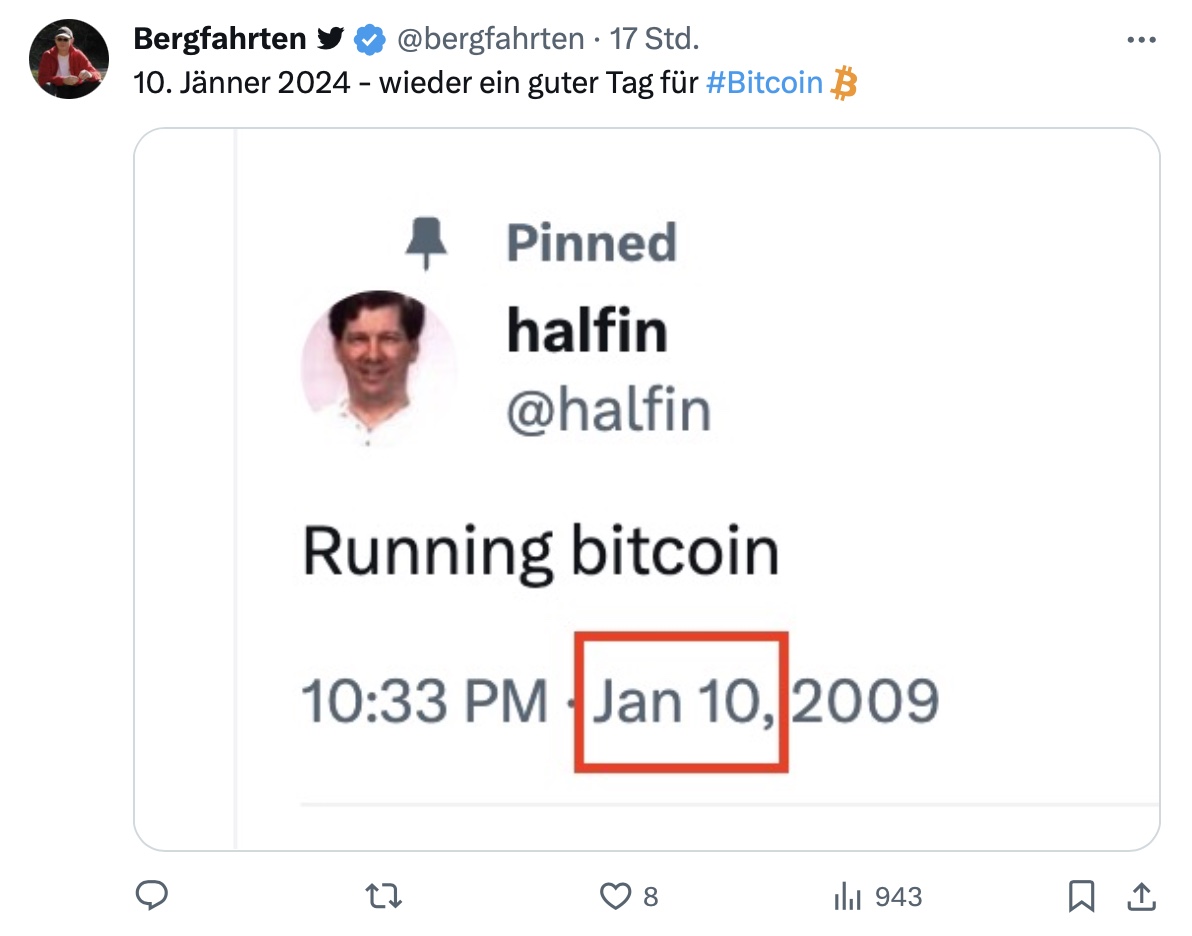Image resolution: width=1192 pixels, height=936 pixels.
Task: Open reply to the Bergfahrten tweet
Action: pyautogui.click(x=151, y=896)
